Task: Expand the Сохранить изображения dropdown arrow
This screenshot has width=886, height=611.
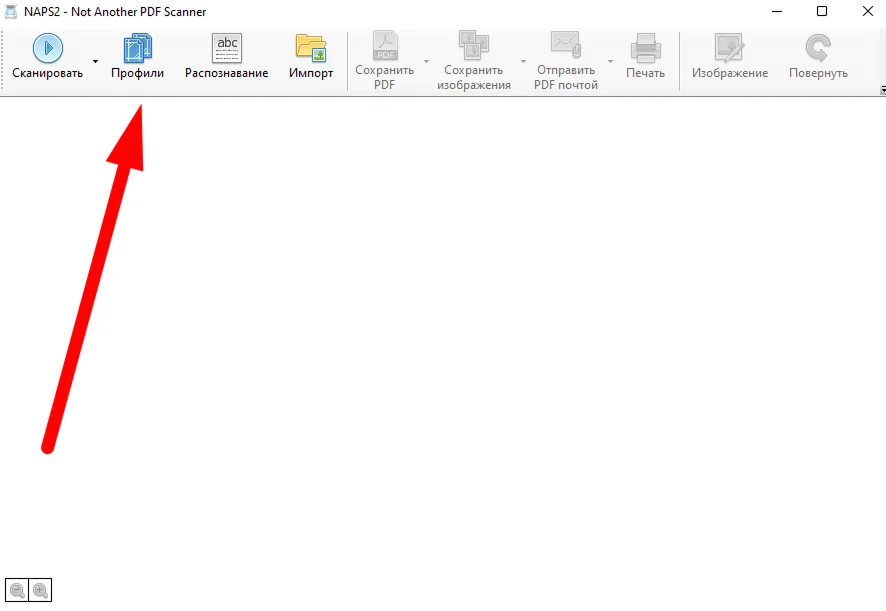Action: coord(523,62)
